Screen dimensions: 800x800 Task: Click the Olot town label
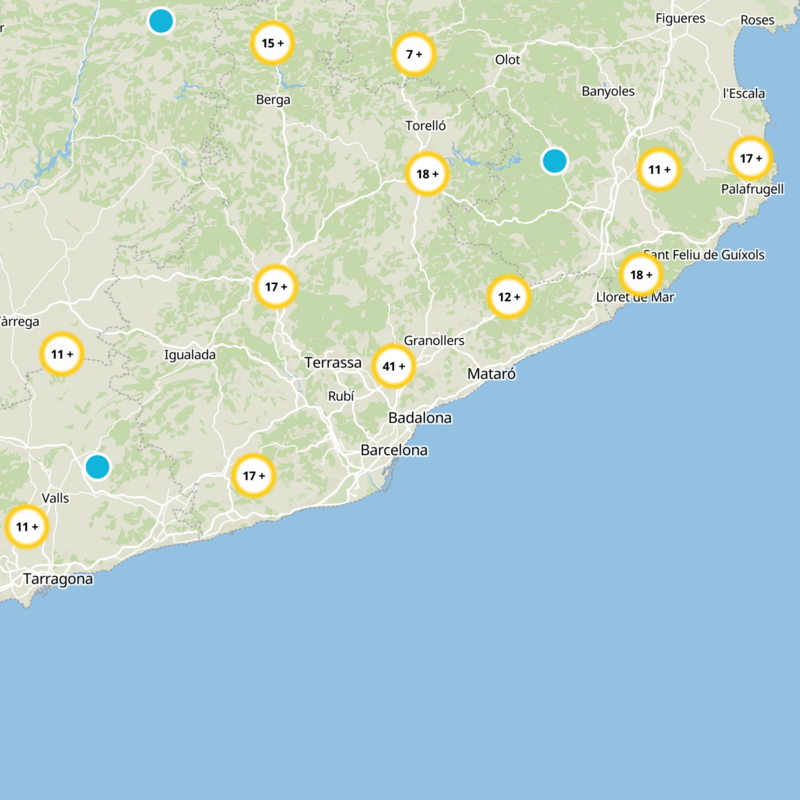click(x=508, y=60)
